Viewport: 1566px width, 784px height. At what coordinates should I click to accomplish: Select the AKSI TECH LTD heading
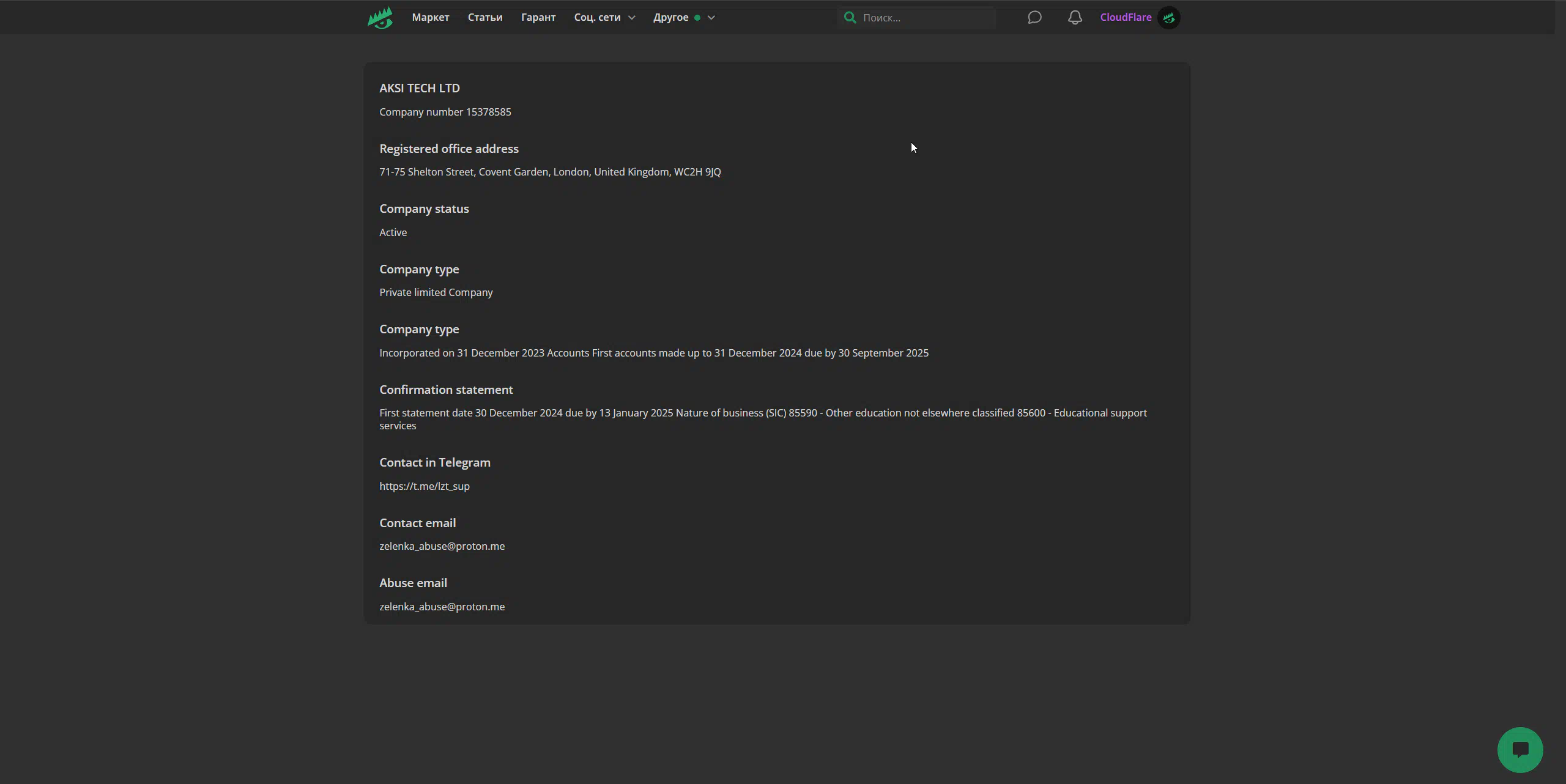coord(420,88)
